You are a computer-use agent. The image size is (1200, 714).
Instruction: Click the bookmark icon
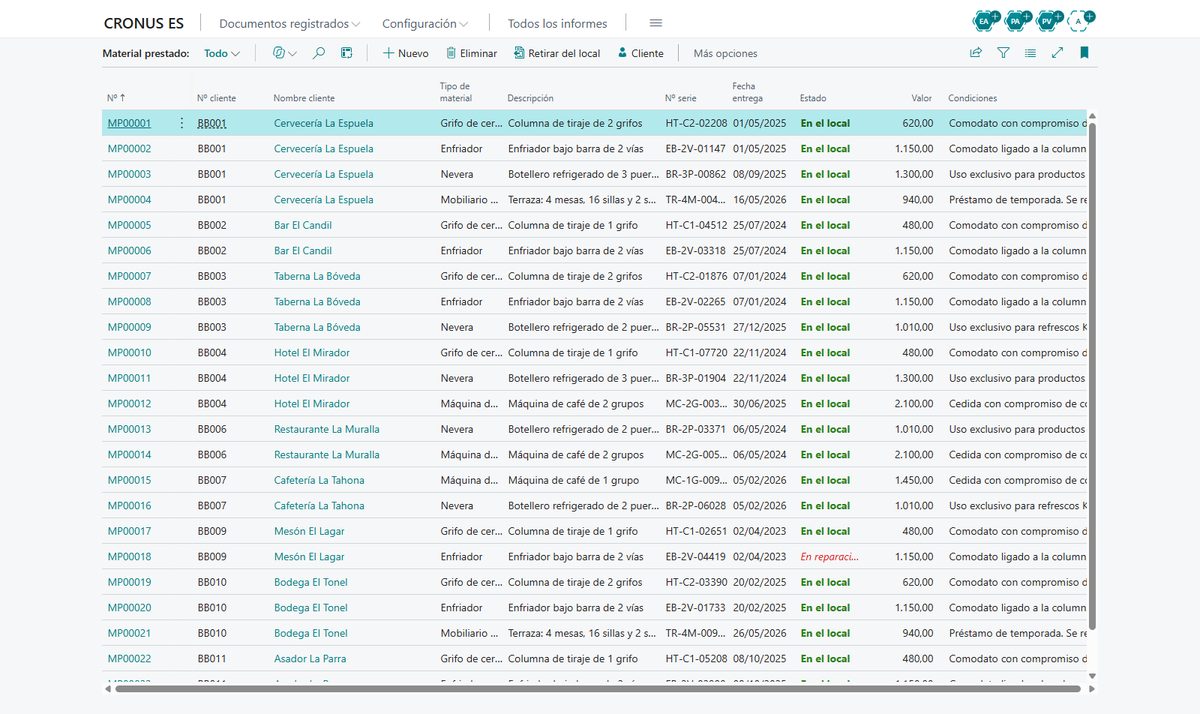point(1084,53)
